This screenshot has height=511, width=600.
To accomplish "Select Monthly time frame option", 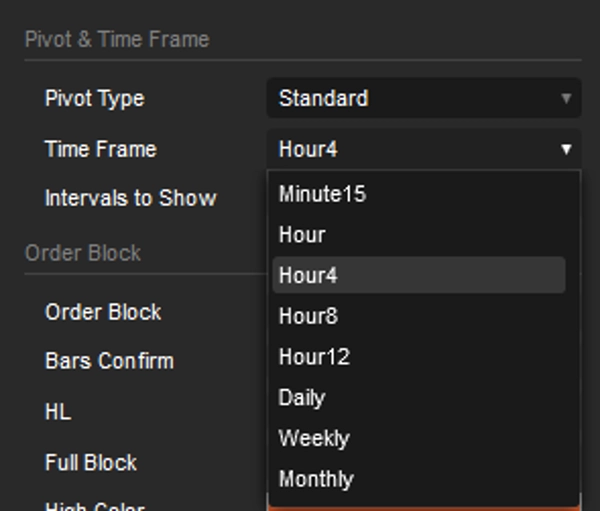I will (x=316, y=479).
